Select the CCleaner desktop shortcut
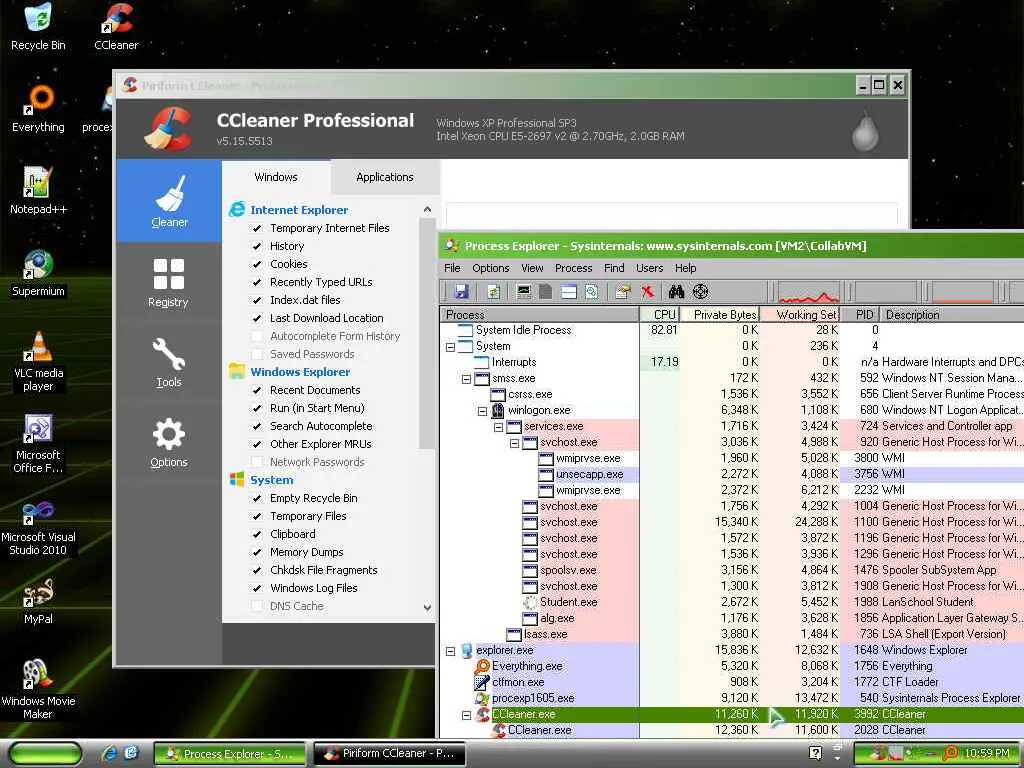The height and width of the screenshot is (768, 1024). point(116,27)
